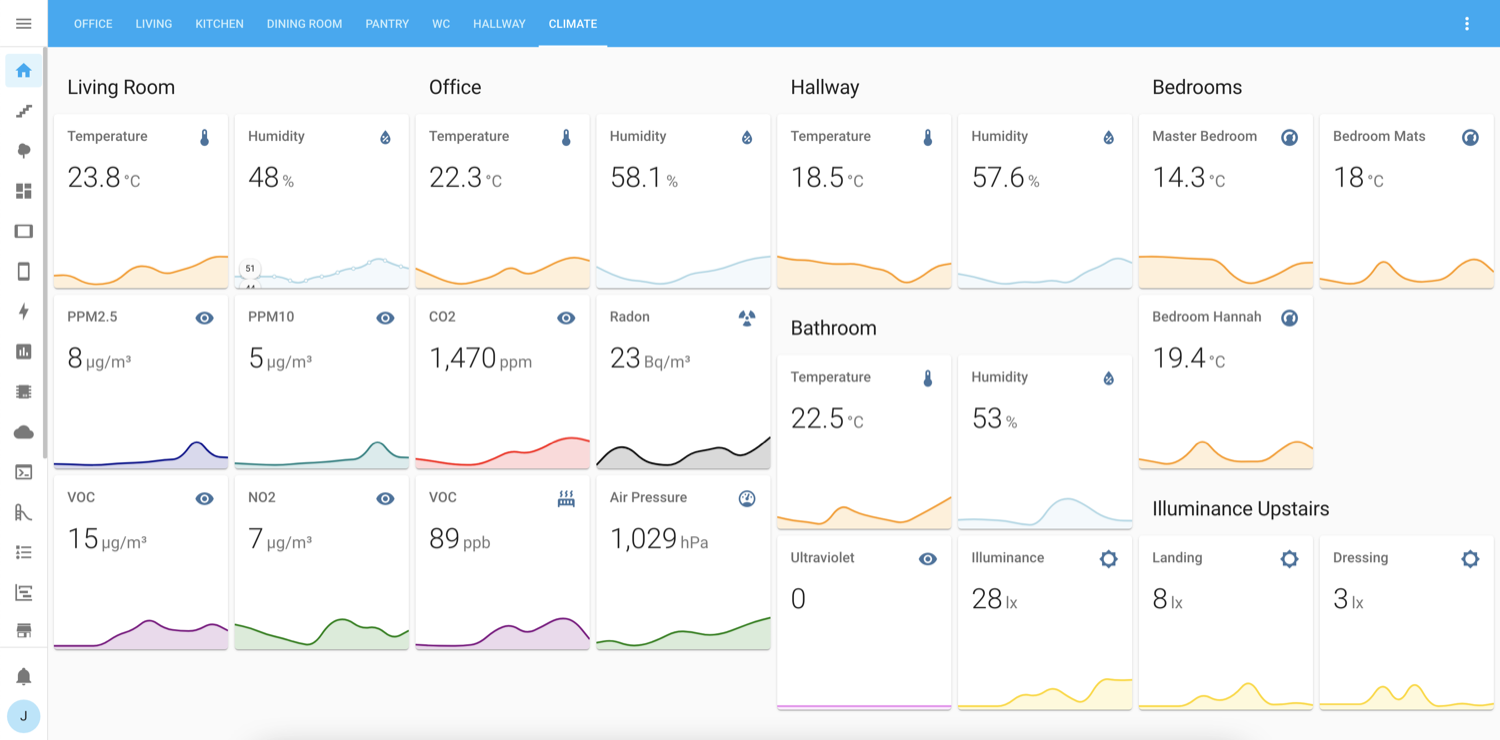Switch to the DINING ROOM tab
The image size is (1500, 740).
pyautogui.click(x=304, y=24)
